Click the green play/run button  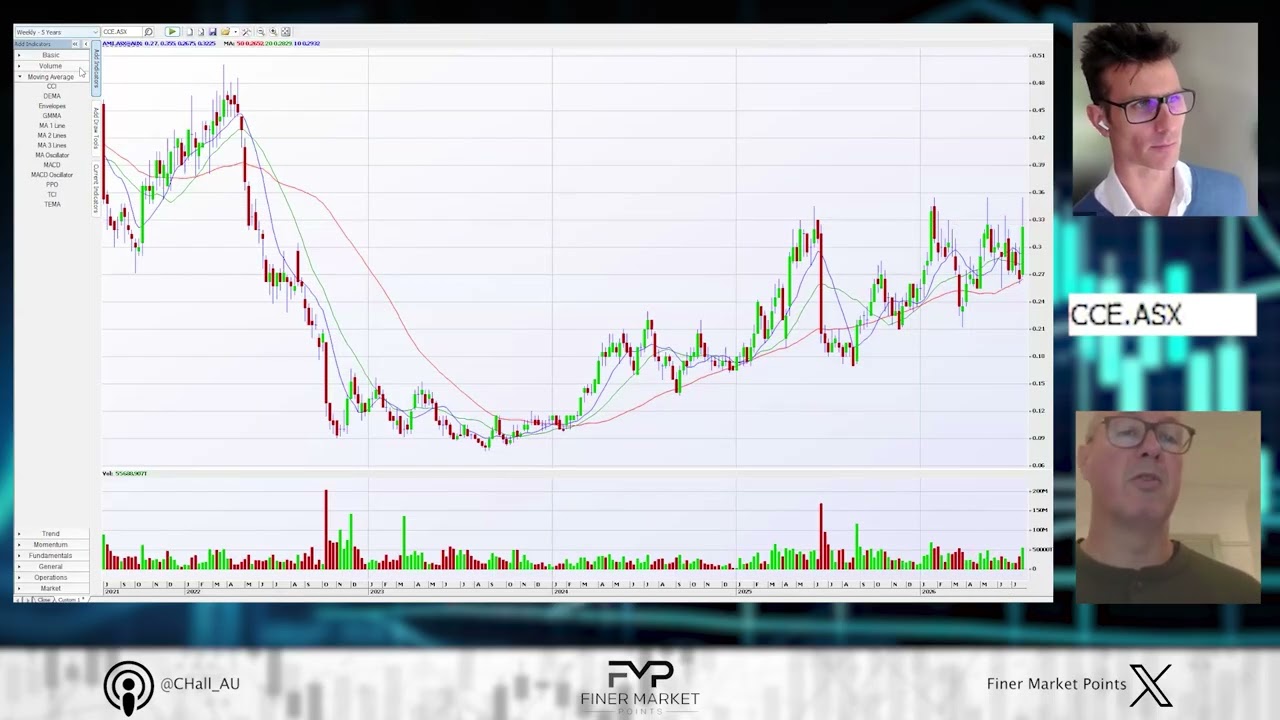coord(172,32)
